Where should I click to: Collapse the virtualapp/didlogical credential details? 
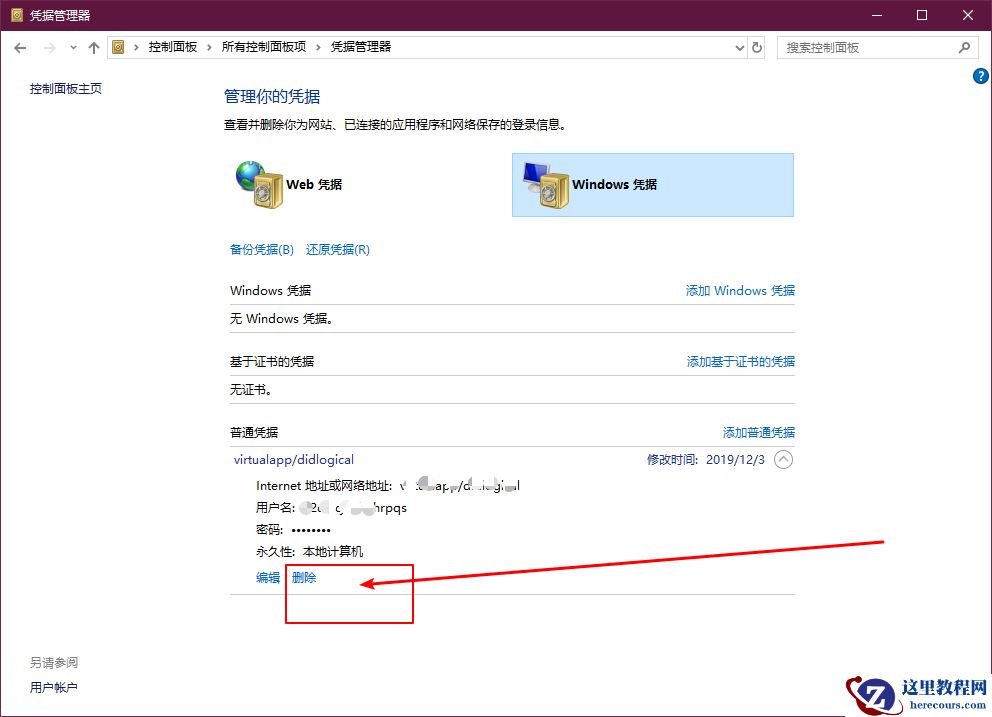tap(783, 459)
